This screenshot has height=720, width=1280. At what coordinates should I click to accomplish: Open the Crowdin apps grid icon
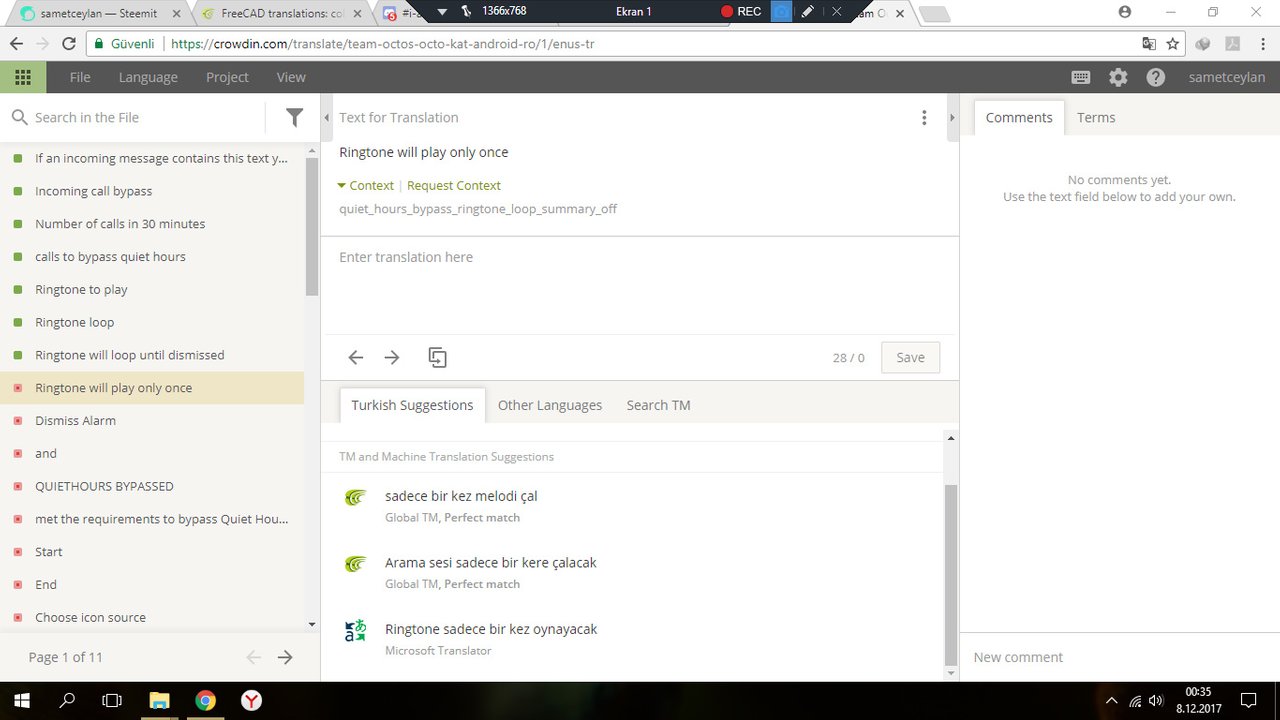coord(23,77)
